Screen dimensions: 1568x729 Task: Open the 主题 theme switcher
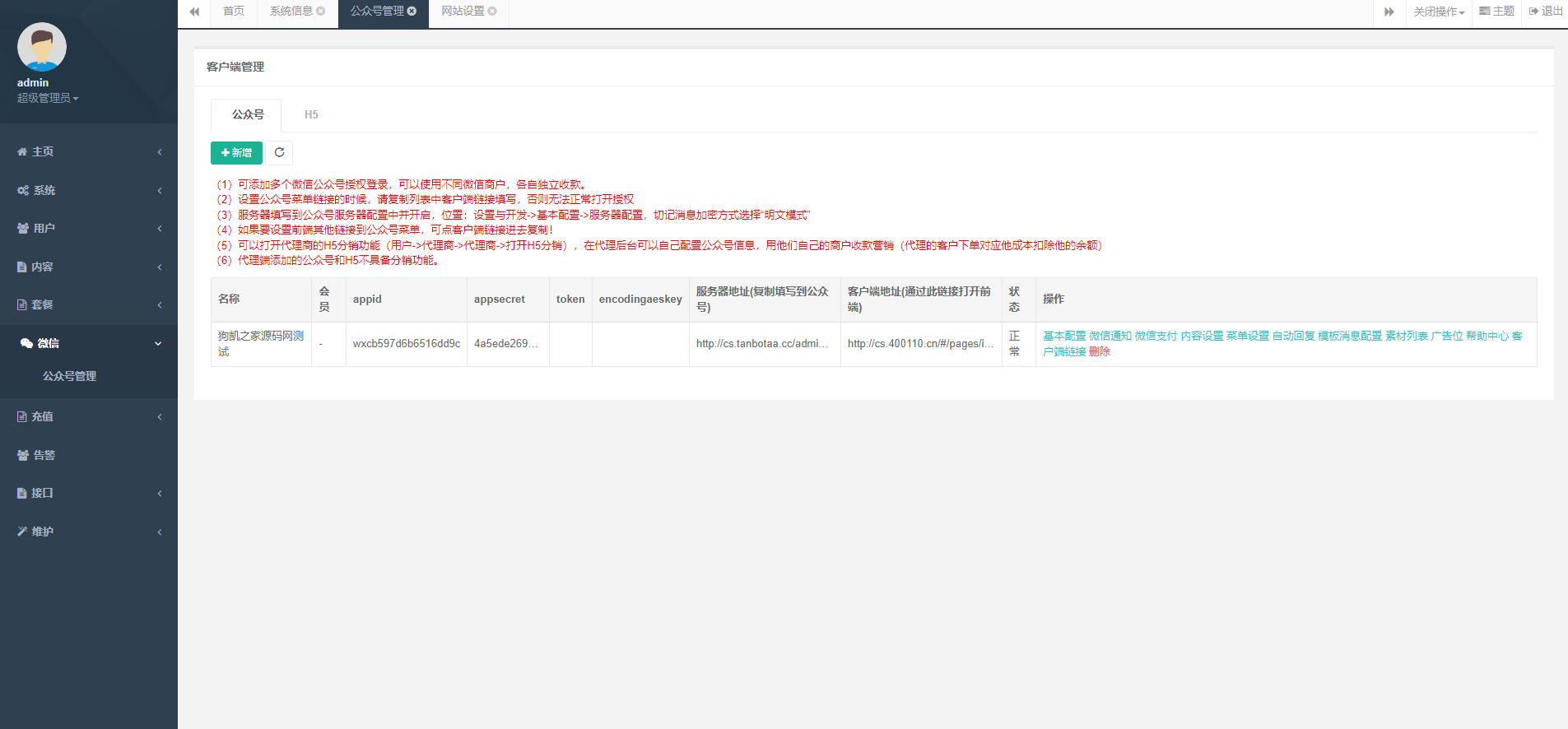coord(1496,12)
